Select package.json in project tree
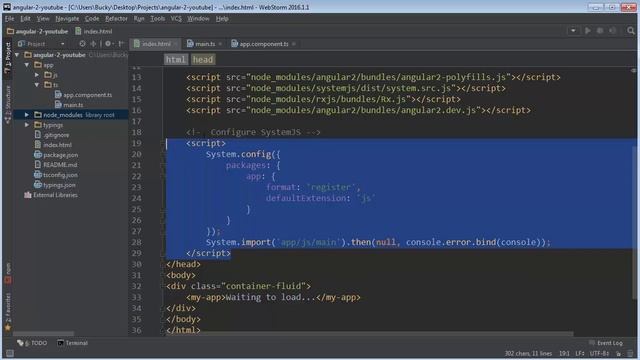 pos(56,155)
